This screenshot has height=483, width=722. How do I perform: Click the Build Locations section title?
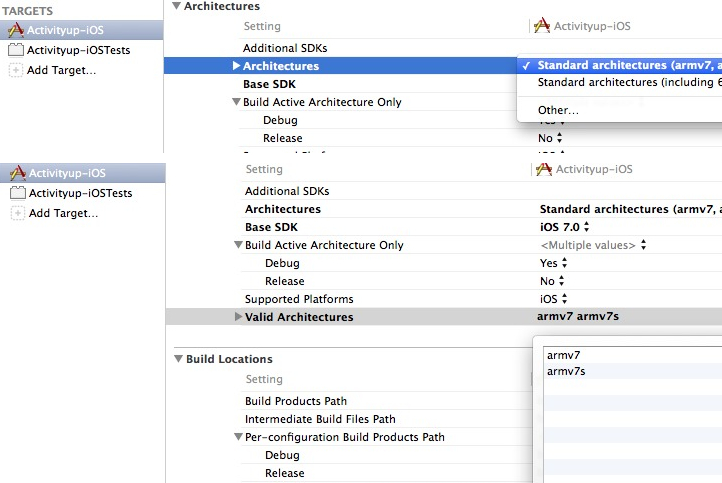tap(229, 359)
